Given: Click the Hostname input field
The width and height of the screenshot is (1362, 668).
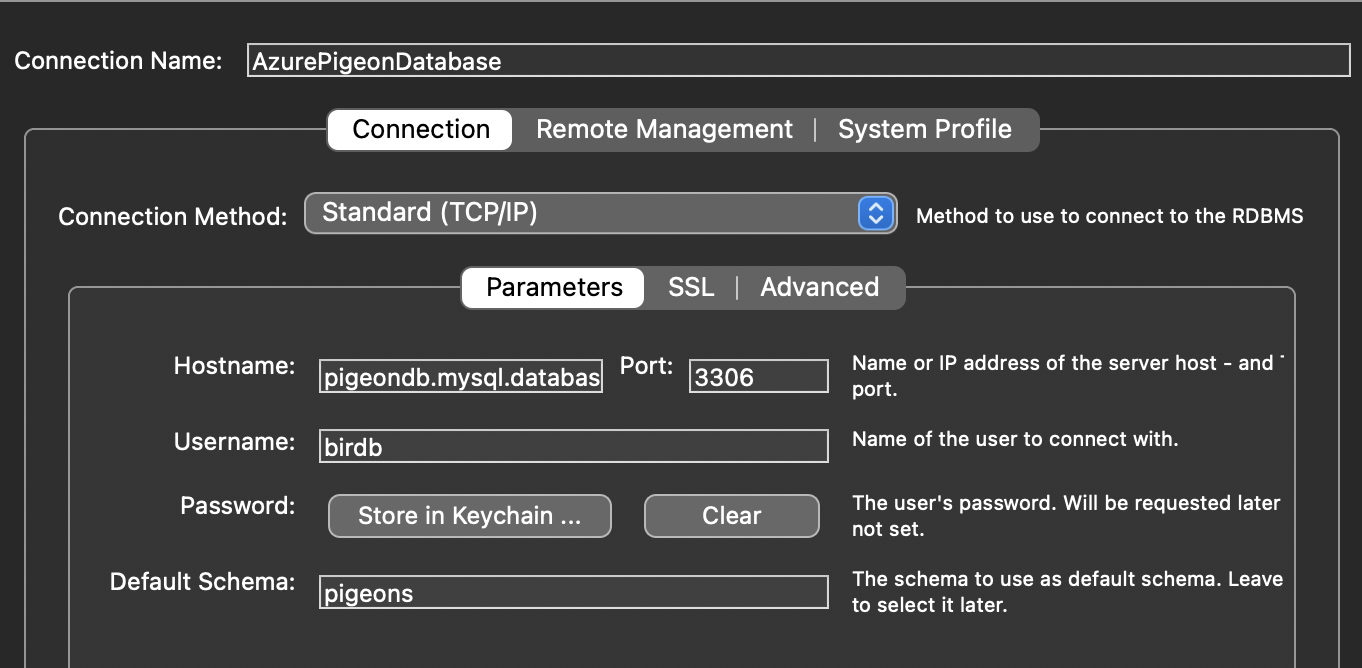Looking at the screenshot, I should (x=461, y=376).
